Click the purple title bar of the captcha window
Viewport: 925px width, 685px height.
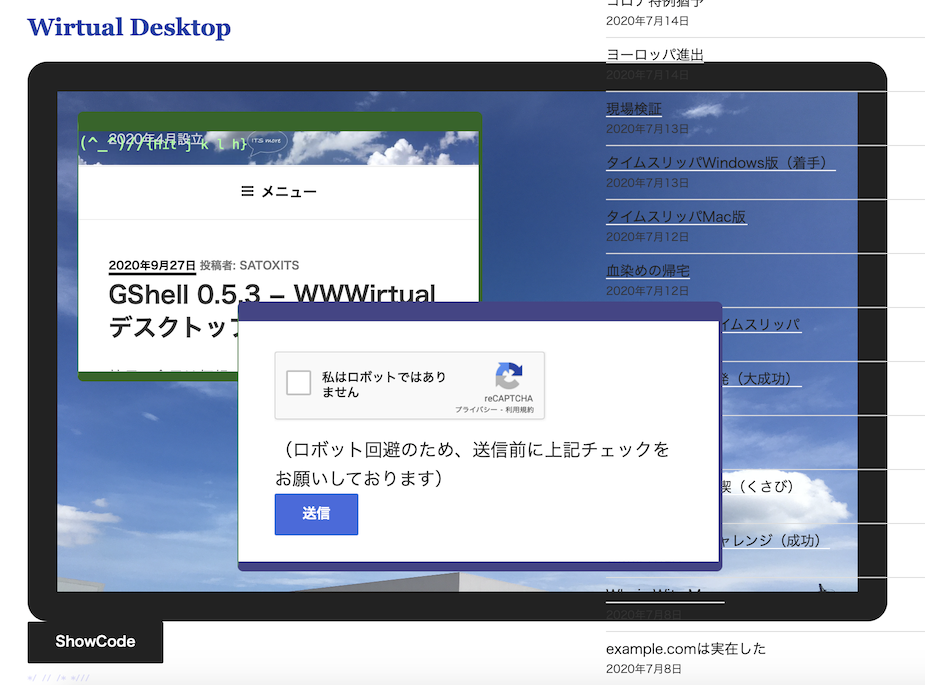point(479,311)
